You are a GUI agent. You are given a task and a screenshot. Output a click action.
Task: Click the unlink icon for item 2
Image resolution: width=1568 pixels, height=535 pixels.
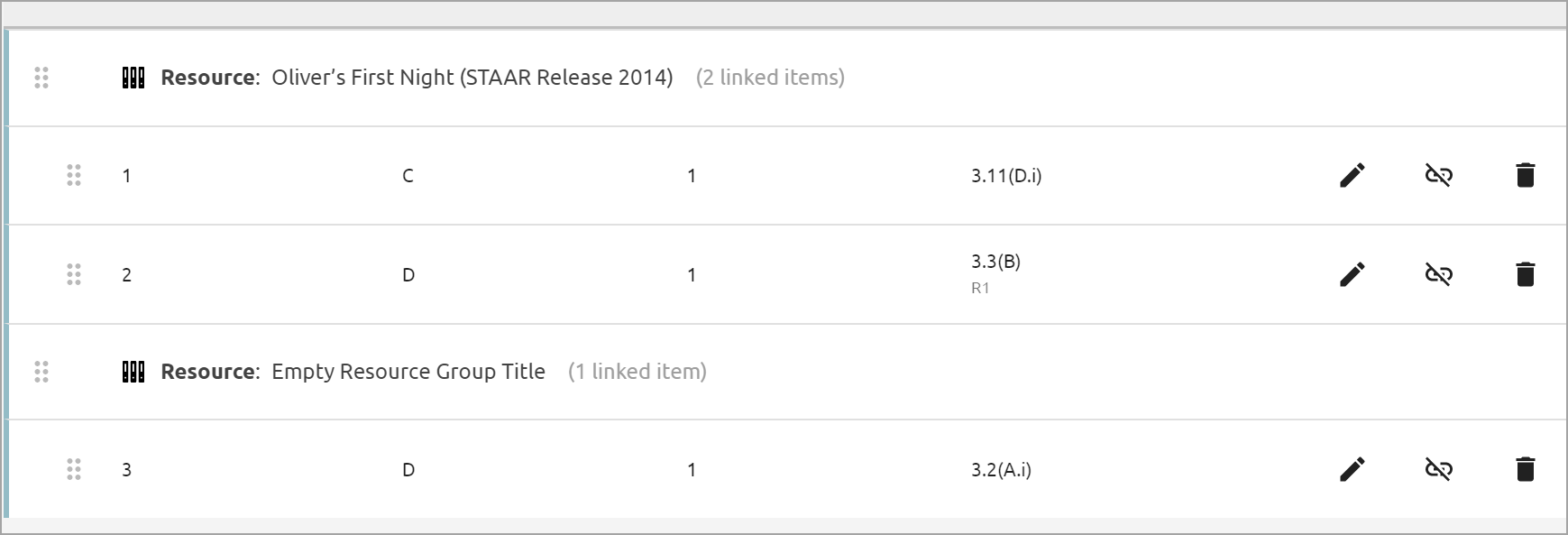click(x=1438, y=274)
